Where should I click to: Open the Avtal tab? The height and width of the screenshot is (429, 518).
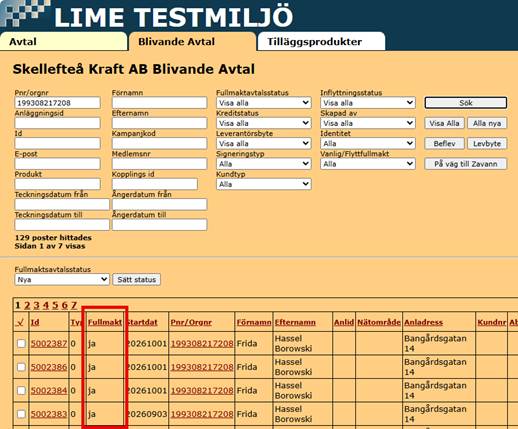coord(63,42)
